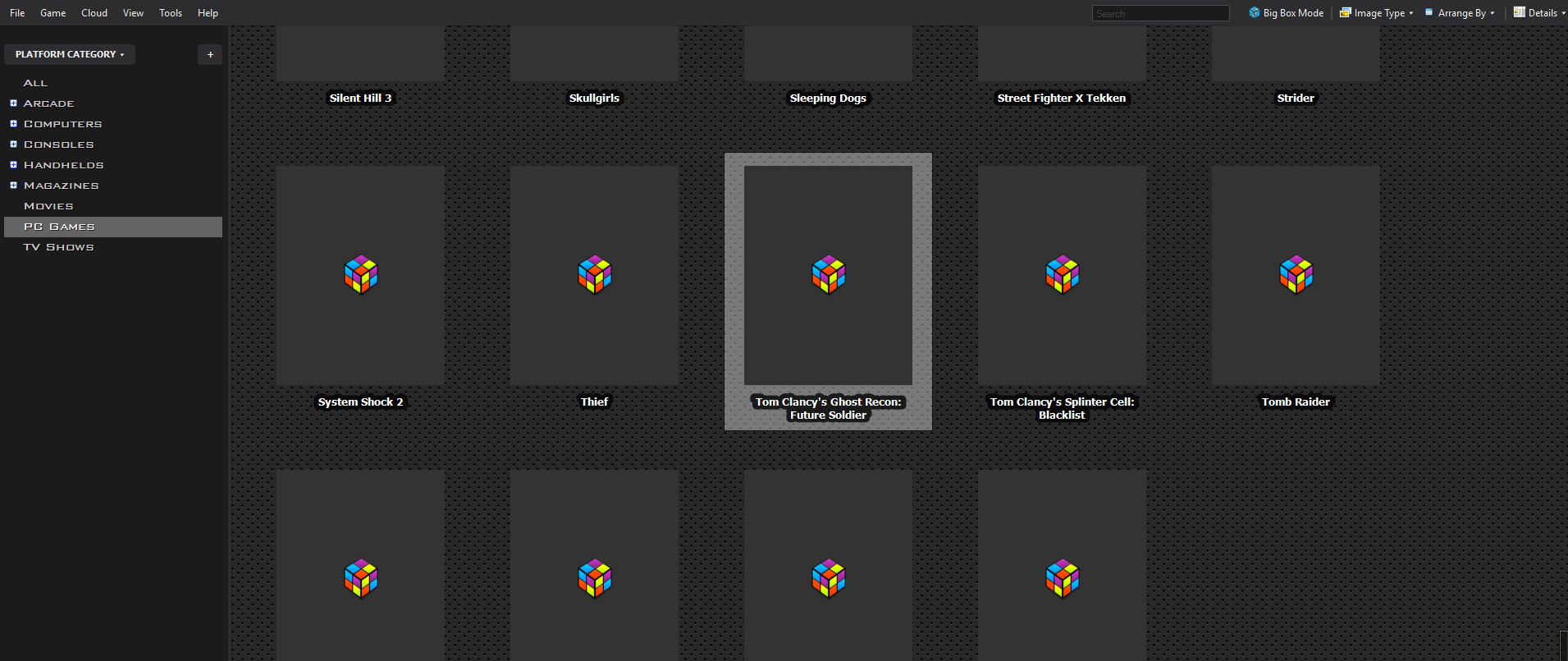
Task: Open the File menu
Action: 17,13
